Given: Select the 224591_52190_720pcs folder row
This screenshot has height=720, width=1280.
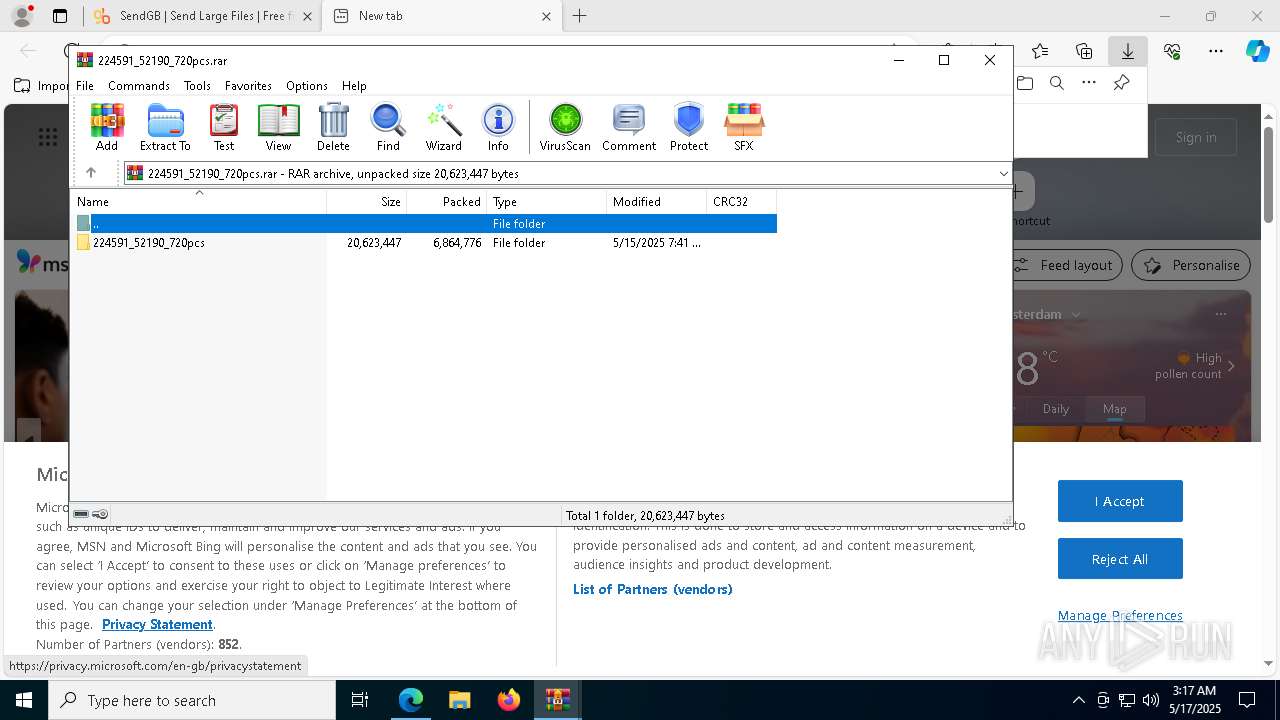Looking at the screenshot, I should (x=425, y=242).
